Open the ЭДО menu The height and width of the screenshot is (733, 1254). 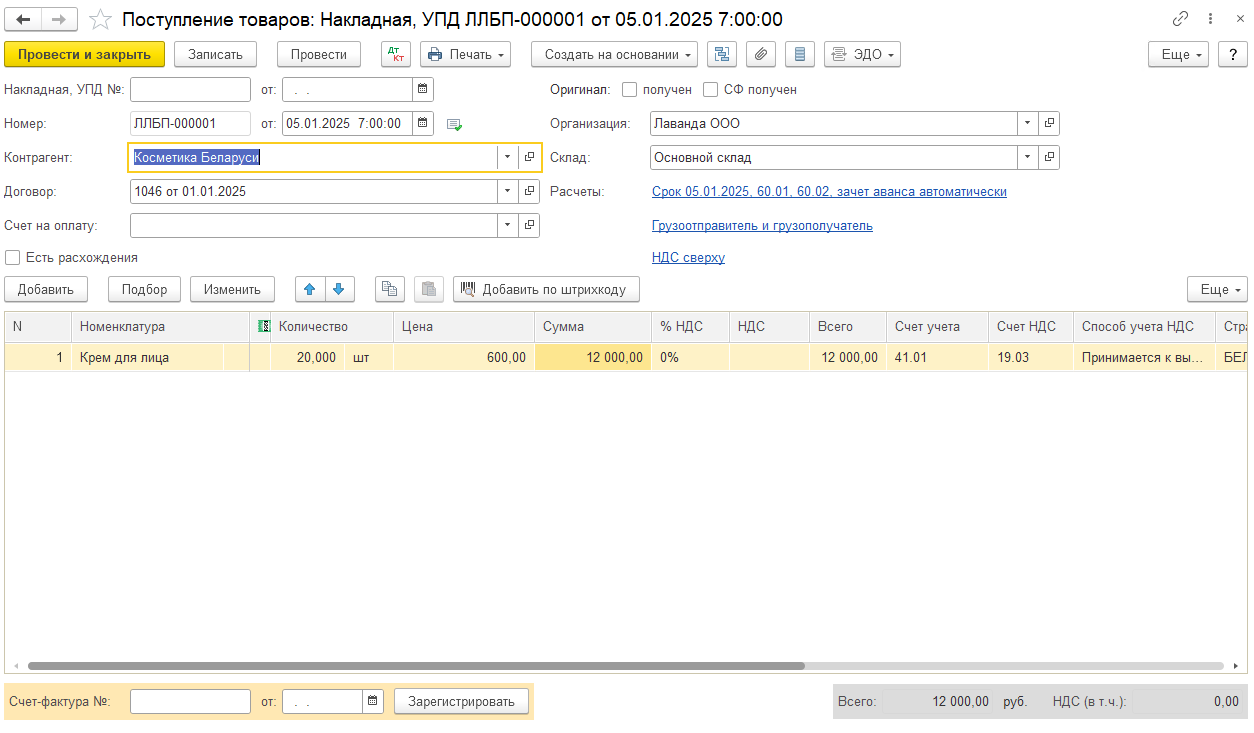(862, 54)
